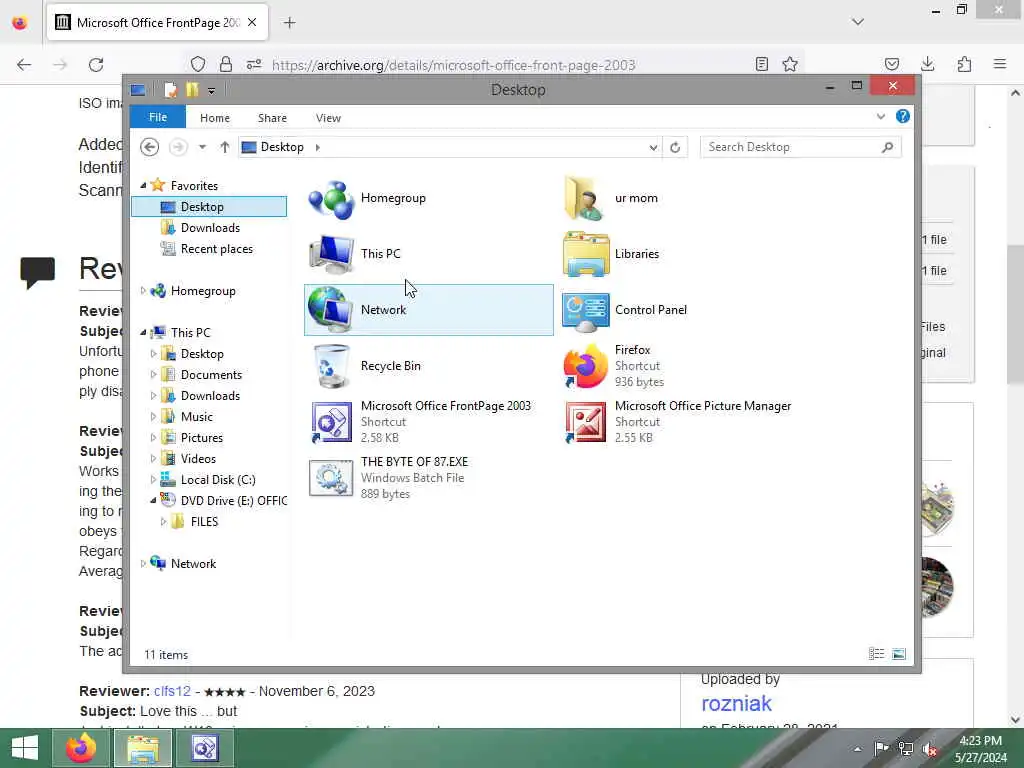
Task: Open reviewer clfs12 profile link
Action: (172, 692)
